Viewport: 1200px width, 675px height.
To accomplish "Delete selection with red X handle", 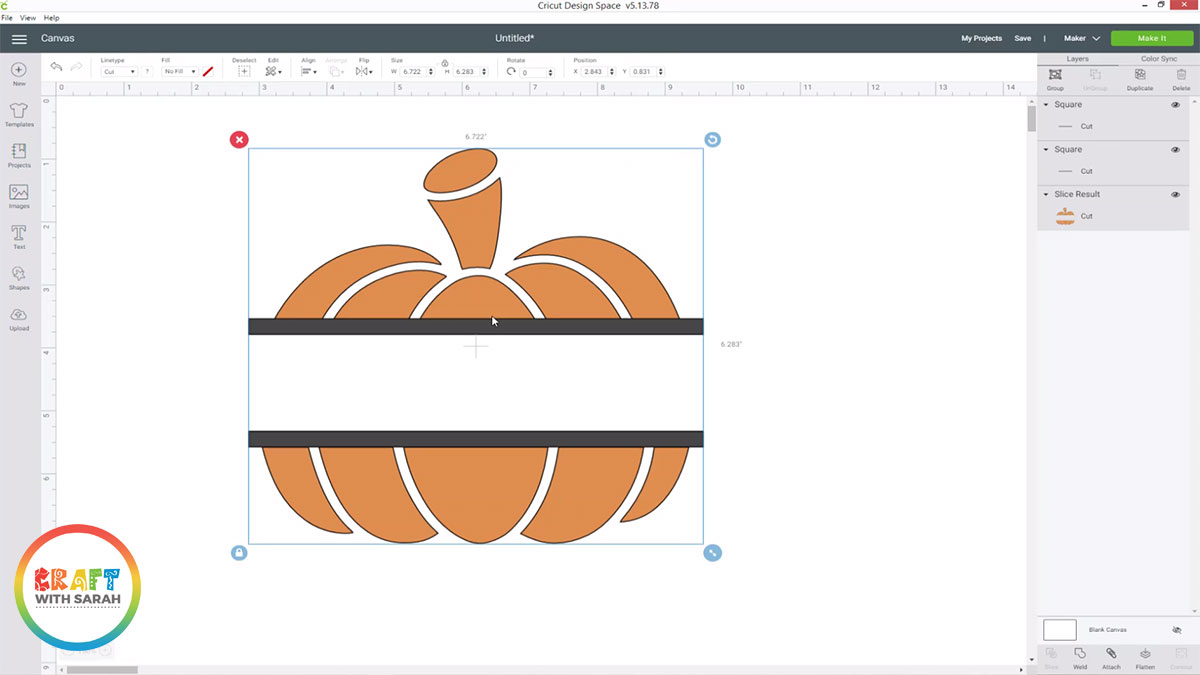I will coord(239,139).
